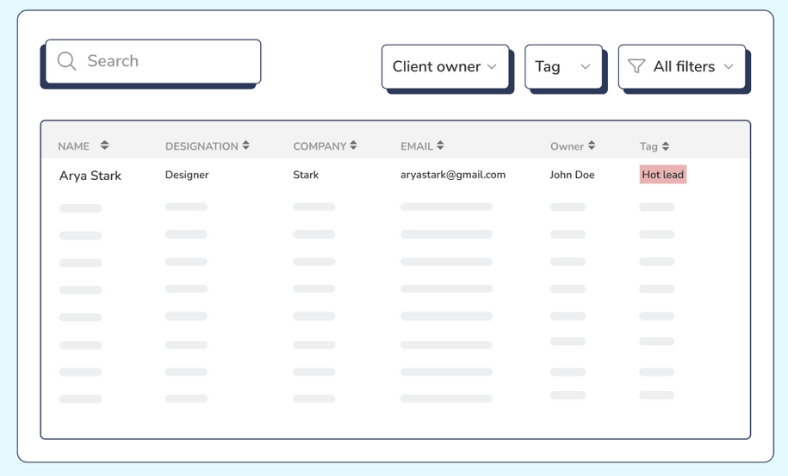Open the All filters dropdown
Viewport: 788px width, 476px height.
pos(681,66)
